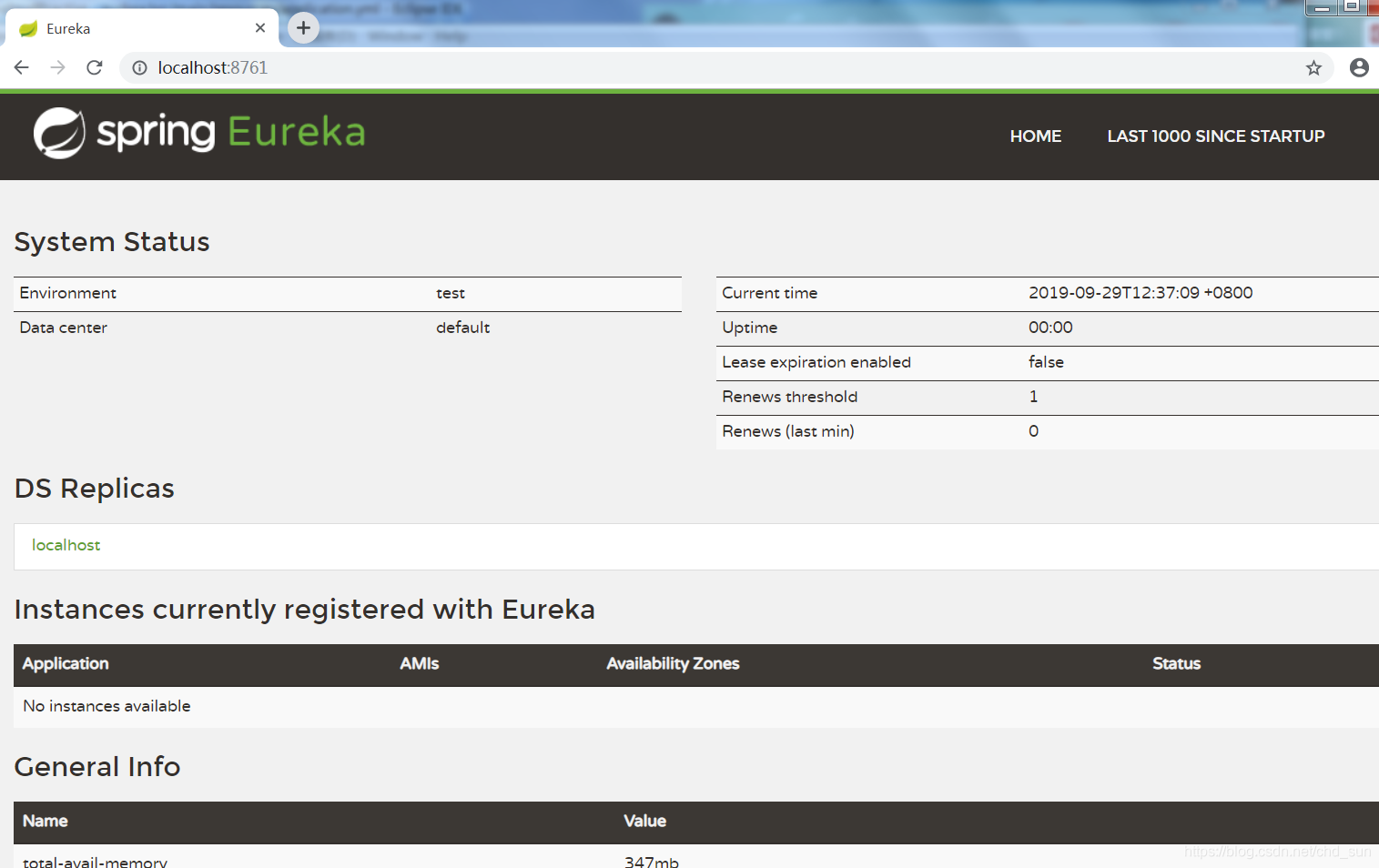Close the Eureka browser tab
The width and height of the screenshot is (1379, 868).
[260, 28]
